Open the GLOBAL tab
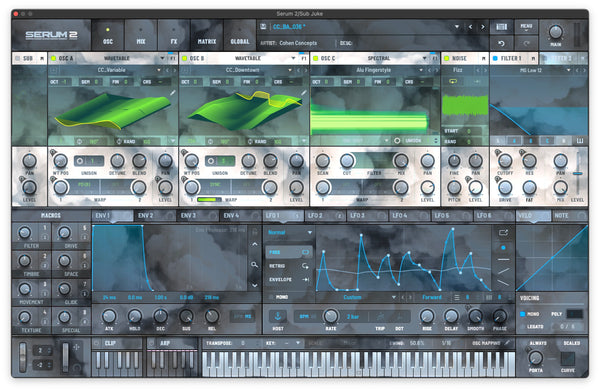Viewport: 600px width, 391px height. (x=240, y=35)
